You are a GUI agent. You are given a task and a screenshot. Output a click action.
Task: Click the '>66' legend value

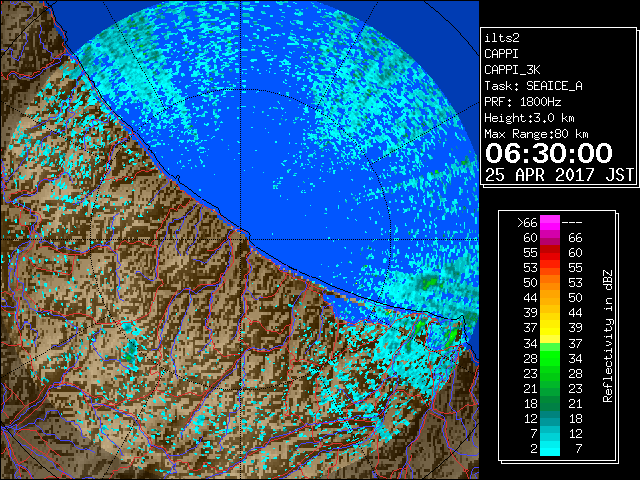click(527, 223)
